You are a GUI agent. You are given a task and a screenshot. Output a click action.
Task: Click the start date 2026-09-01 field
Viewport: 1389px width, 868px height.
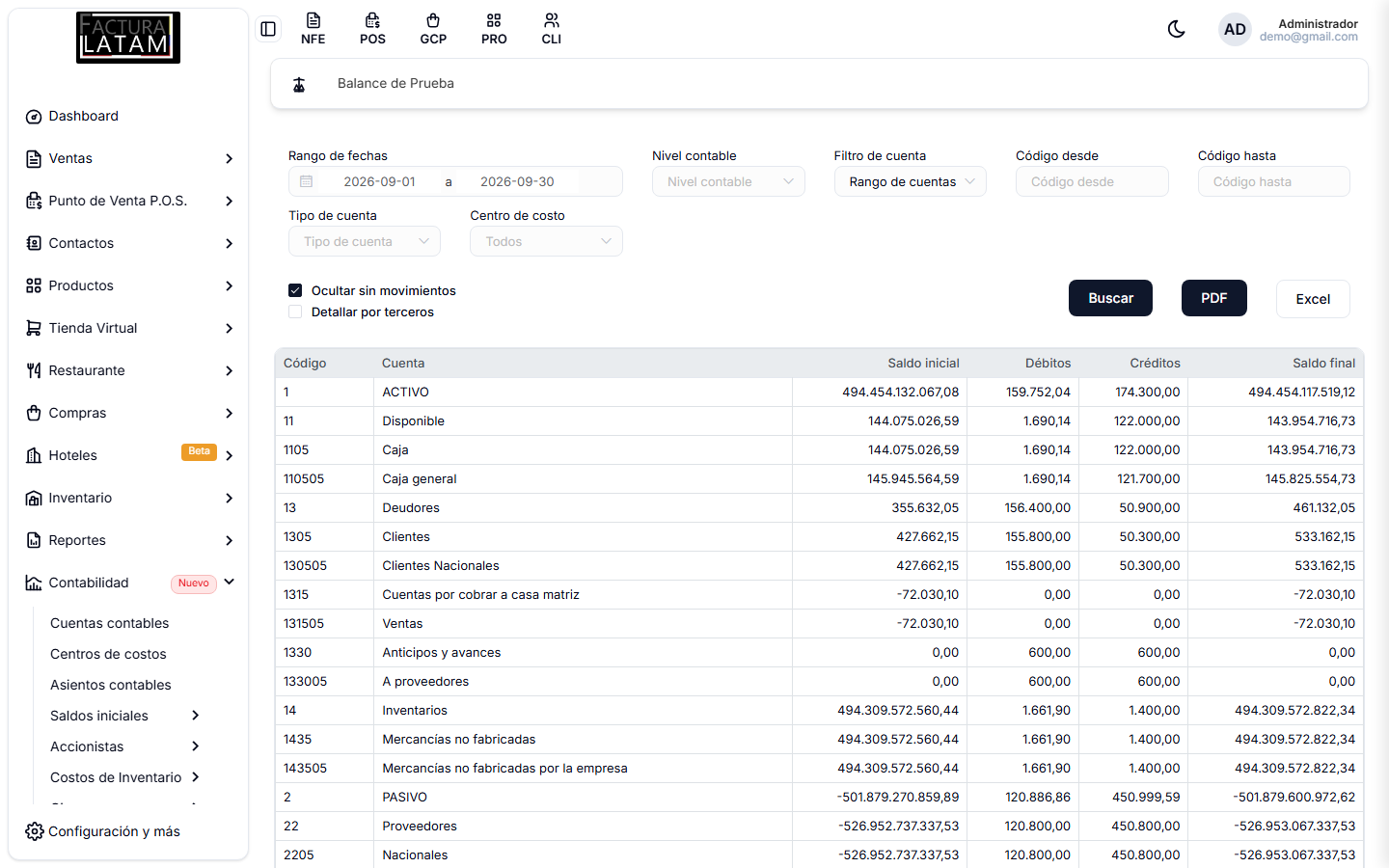point(379,181)
